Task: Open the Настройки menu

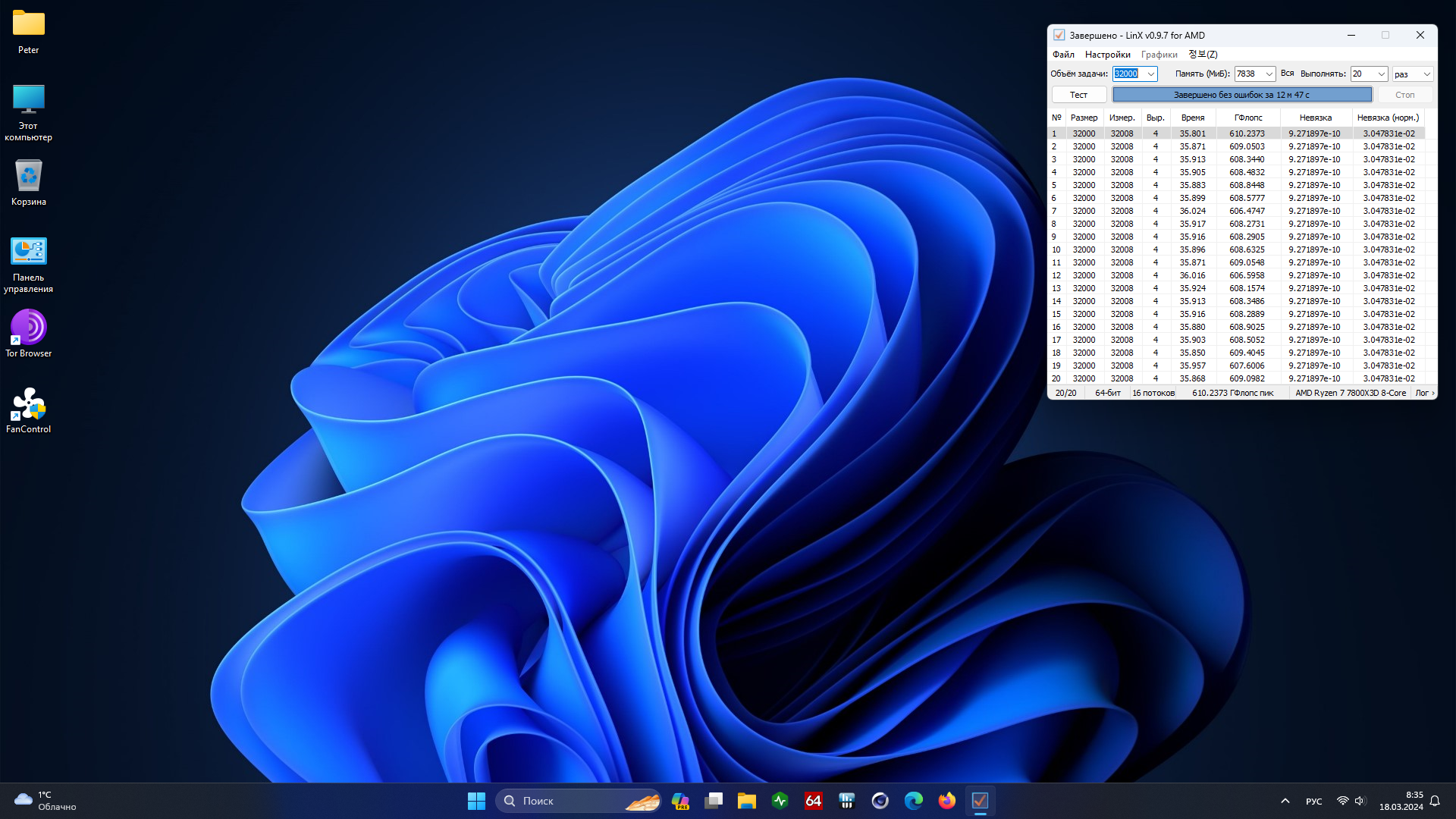Action: click(x=1107, y=55)
